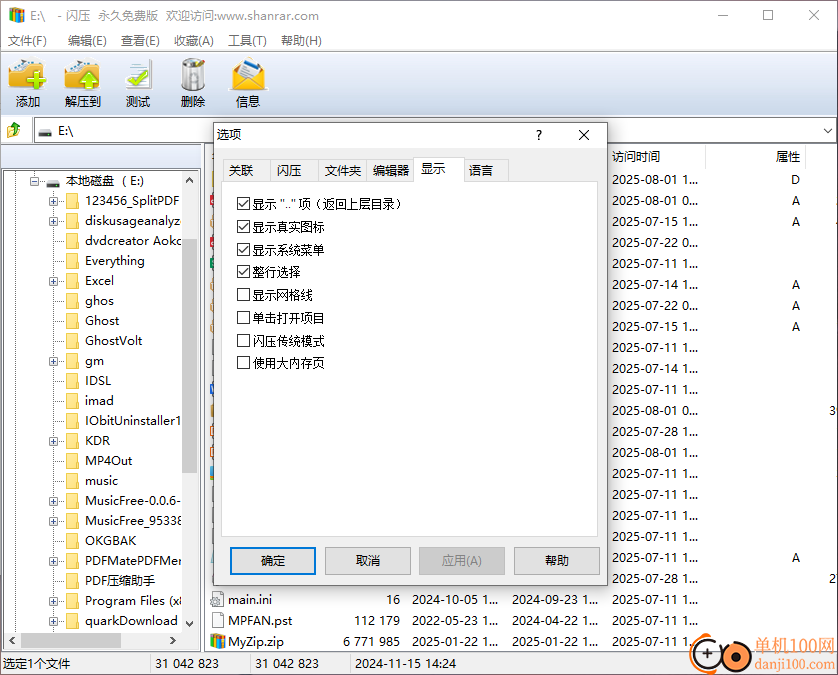Click the dialog's question mark help icon

[539, 135]
